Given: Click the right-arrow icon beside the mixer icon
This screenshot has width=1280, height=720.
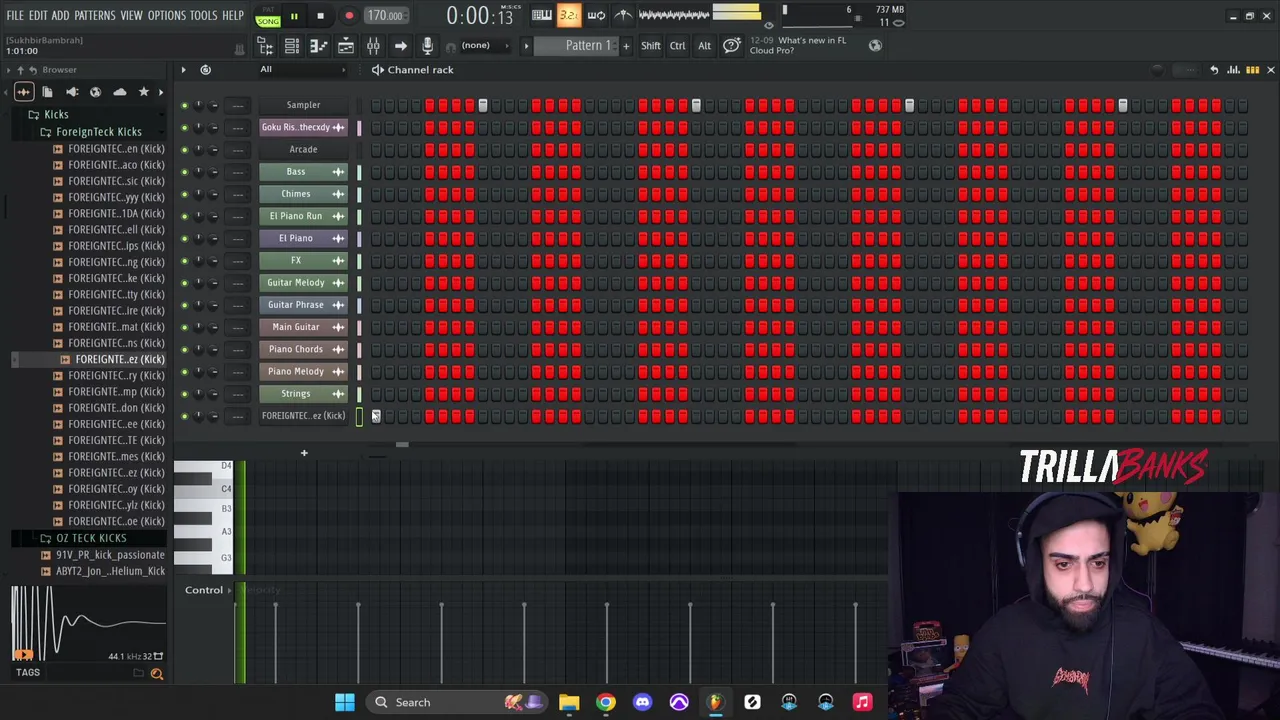Looking at the screenshot, I should [x=400, y=46].
